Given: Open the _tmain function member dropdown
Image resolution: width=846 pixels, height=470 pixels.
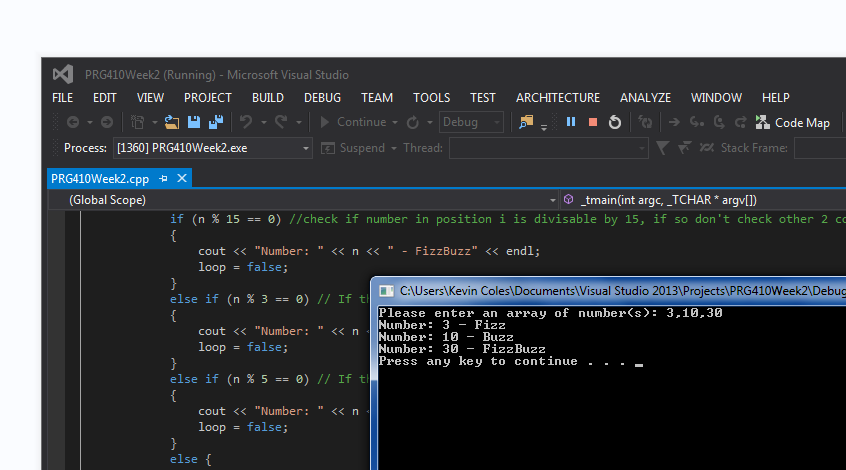Looking at the screenshot, I should click(x=704, y=200).
